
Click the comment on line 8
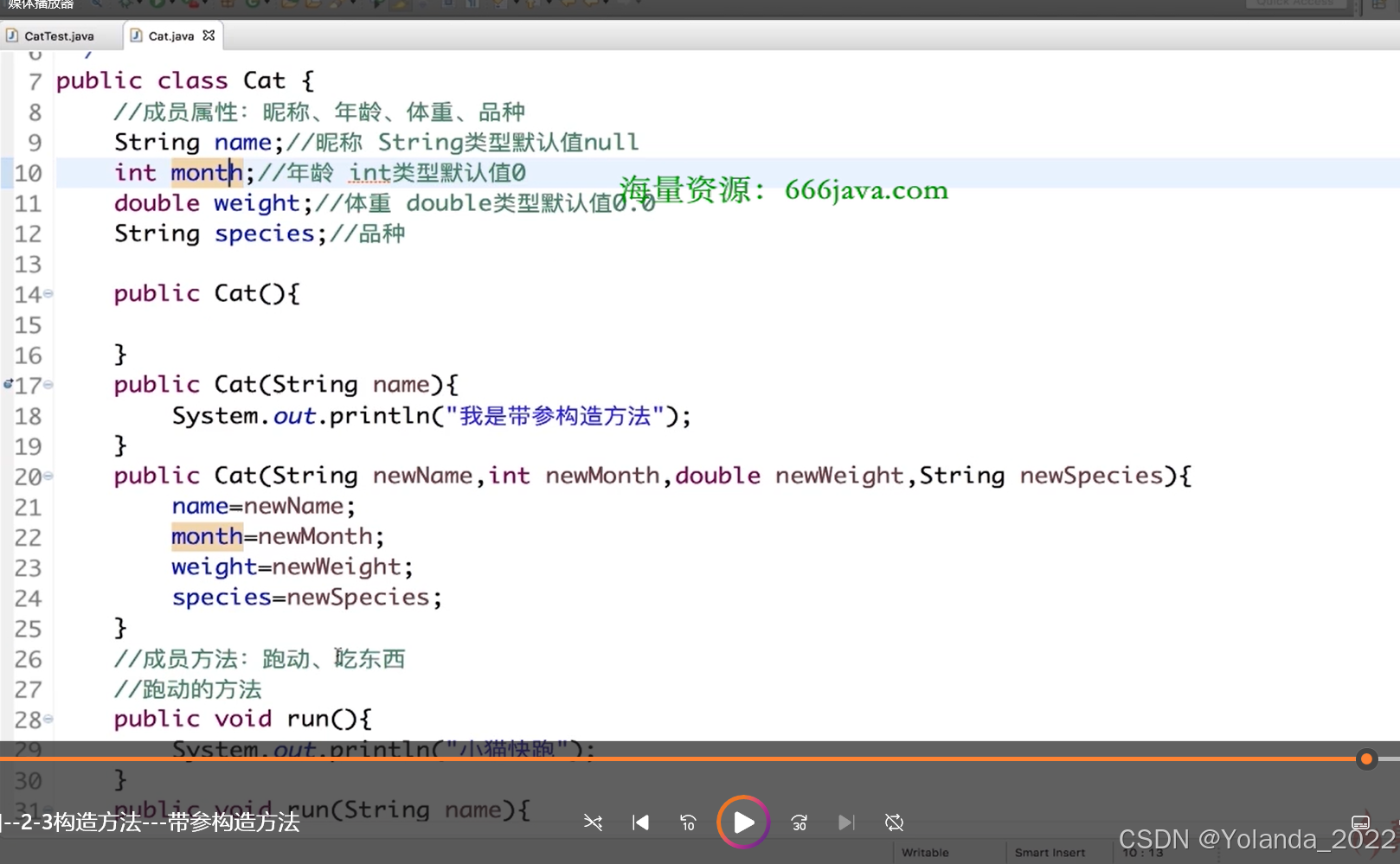tap(319, 112)
